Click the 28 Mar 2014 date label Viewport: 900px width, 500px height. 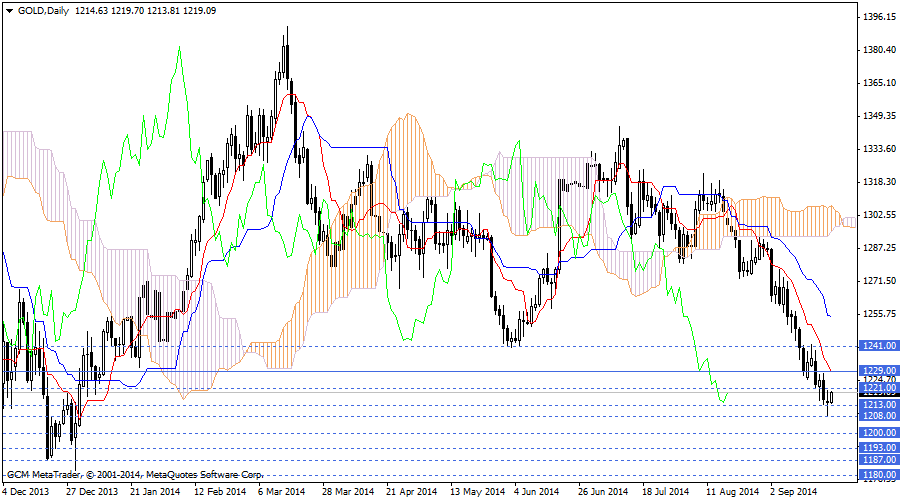[348, 492]
